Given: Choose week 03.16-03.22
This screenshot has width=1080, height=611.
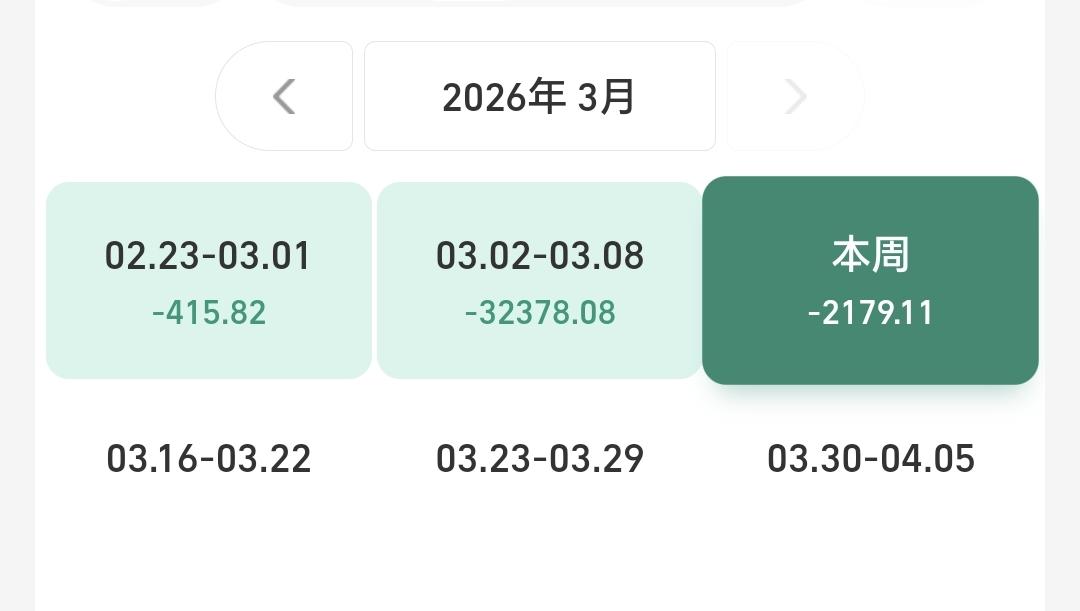Looking at the screenshot, I should (209, 459).
